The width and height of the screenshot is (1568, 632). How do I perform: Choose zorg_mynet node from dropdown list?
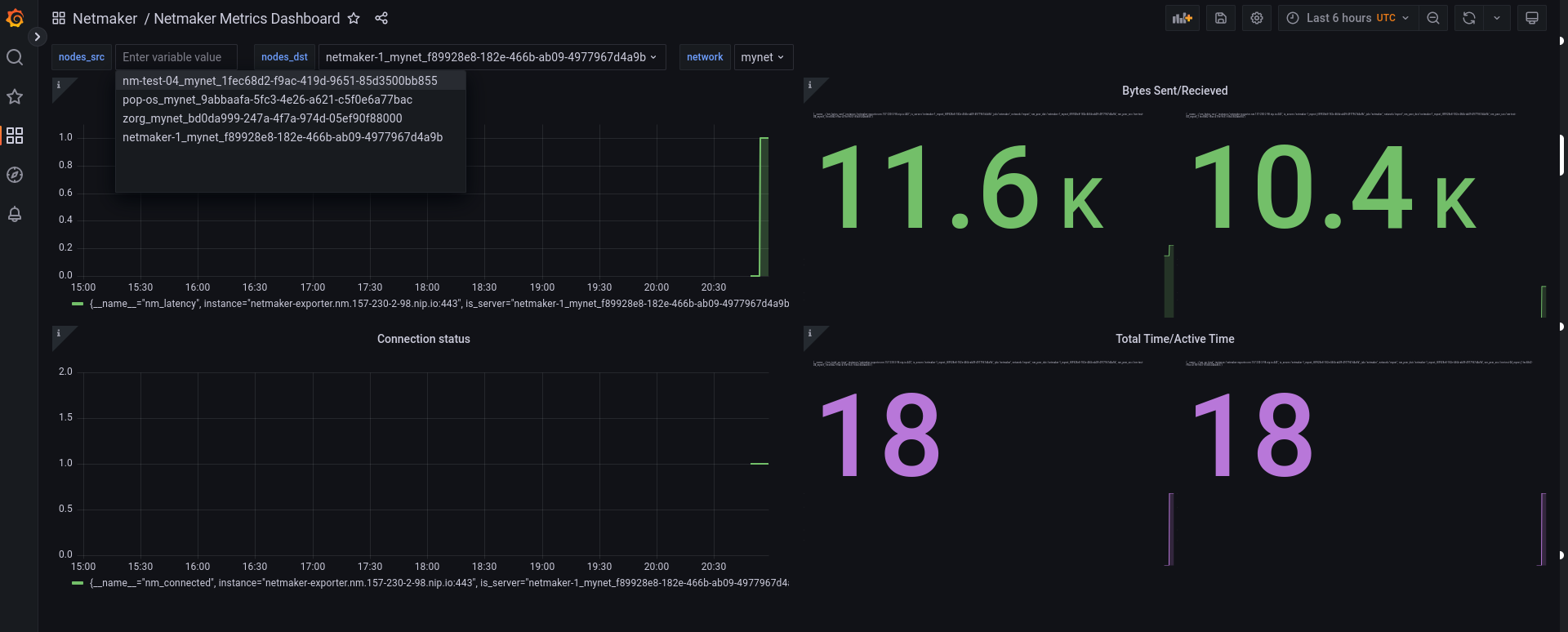pyautogui.click(x=262, y=118)
